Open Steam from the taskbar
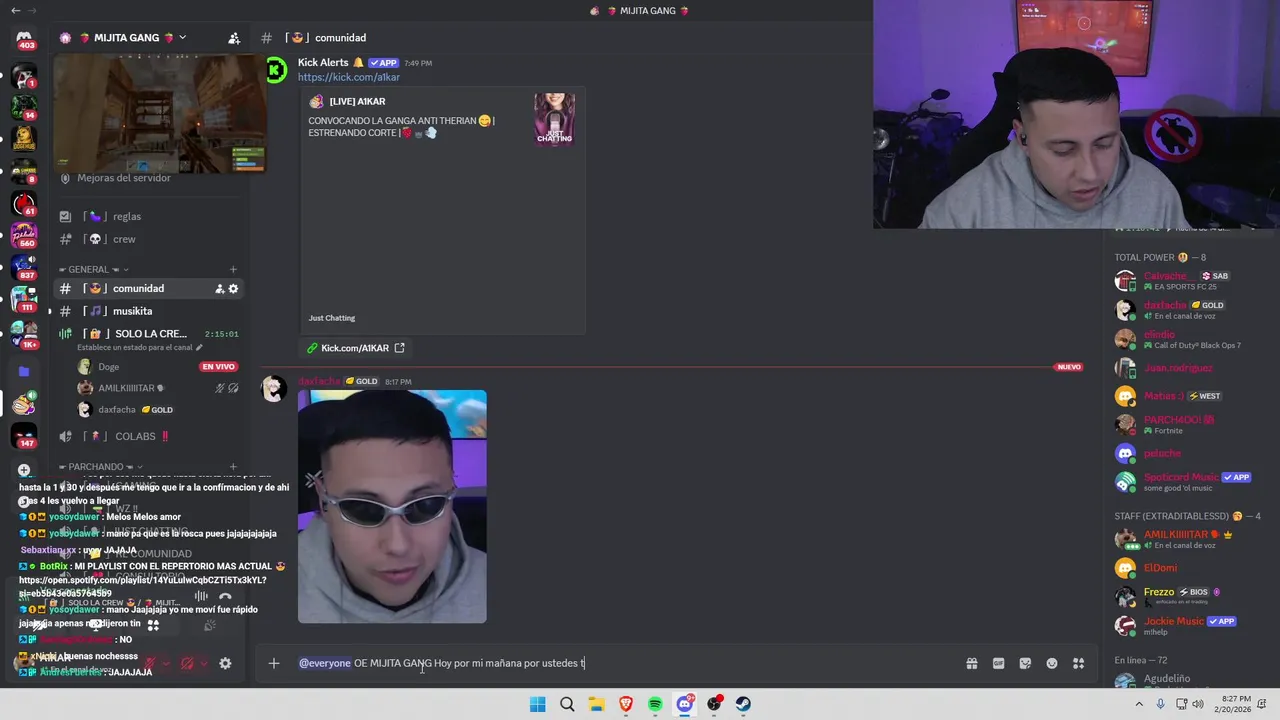This screenshot has height=720, width=1280. click(x=743, y=704)
